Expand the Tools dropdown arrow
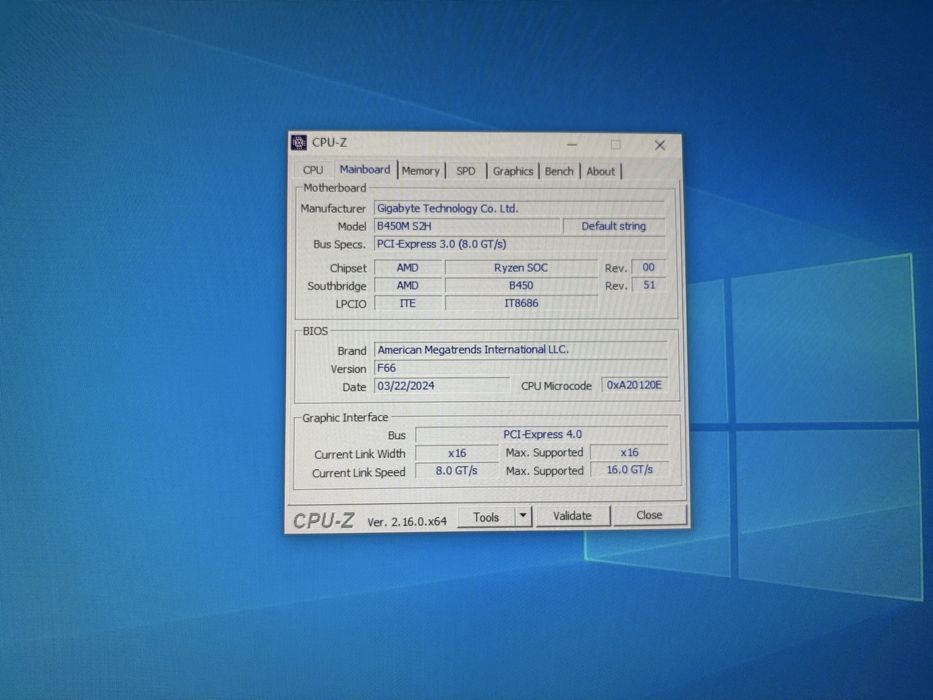Screen dimensions: 933x700 pyautogui.click(x=523, y=516)
